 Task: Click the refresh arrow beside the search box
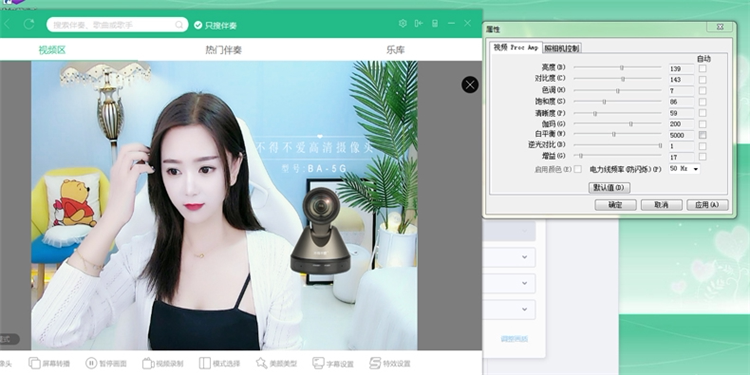coord(29,24)
